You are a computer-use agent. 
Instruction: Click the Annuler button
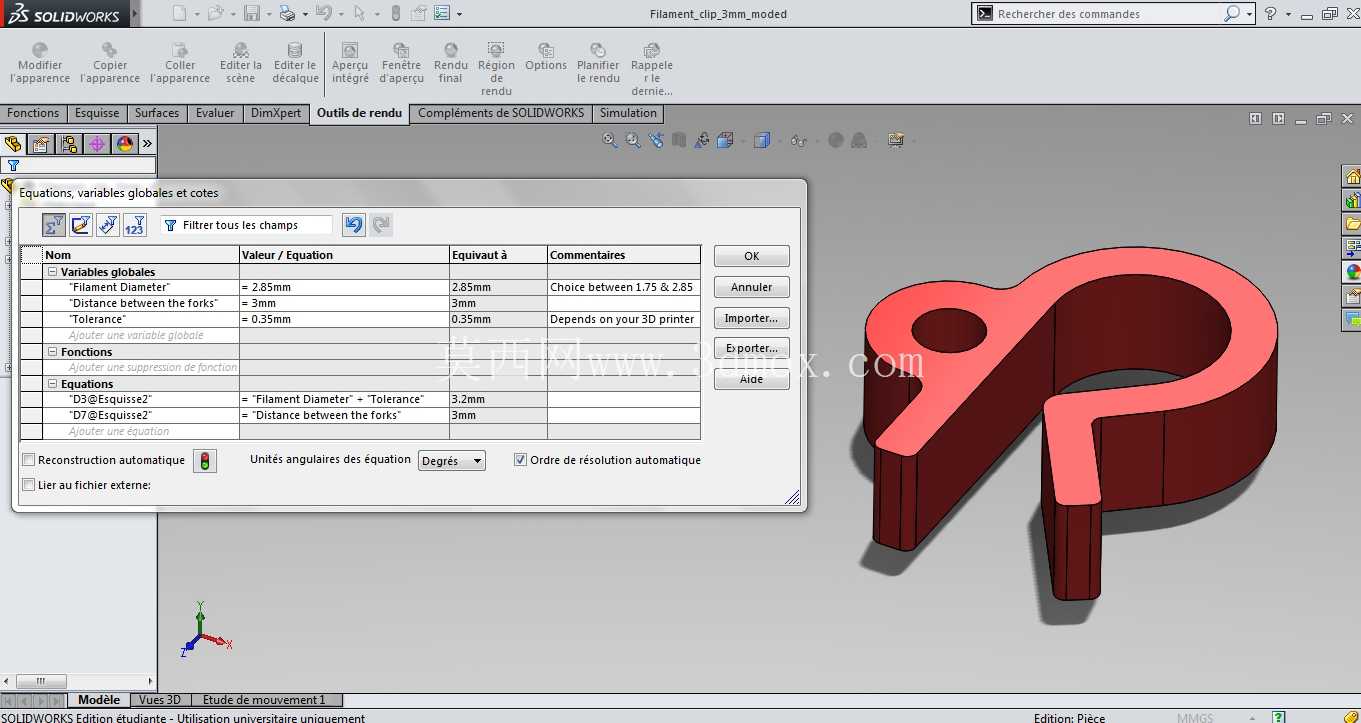(752, 287)
